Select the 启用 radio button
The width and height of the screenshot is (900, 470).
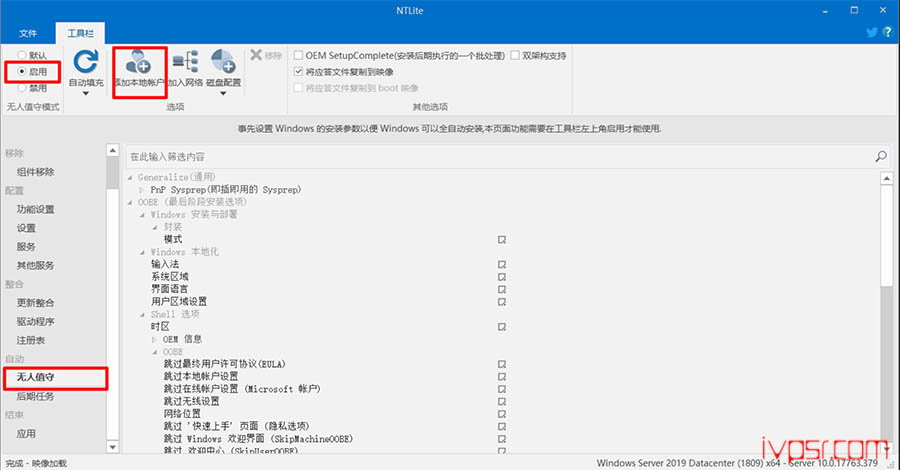(x=22, y=72)
